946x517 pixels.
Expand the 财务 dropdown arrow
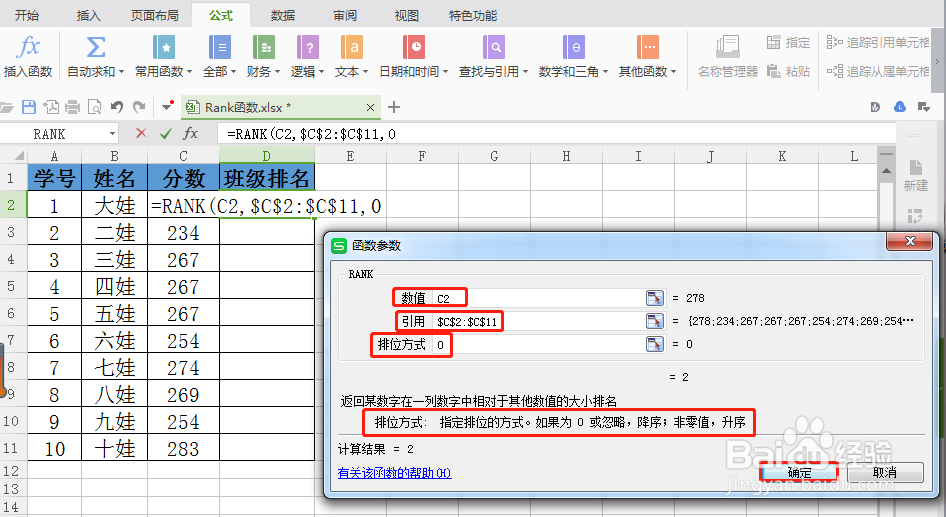277,72
